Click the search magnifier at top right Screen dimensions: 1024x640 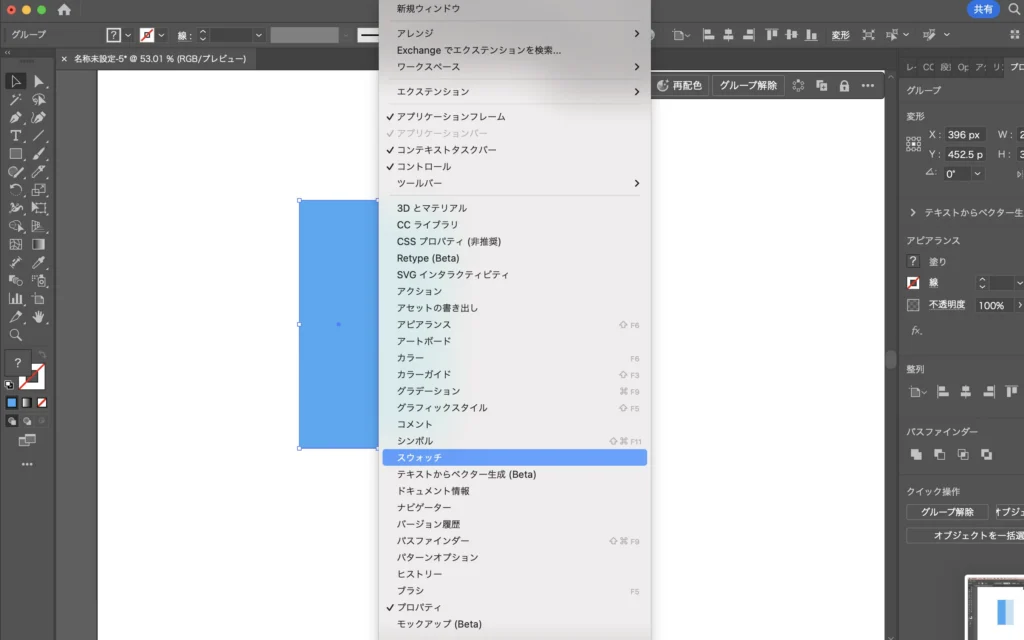click(x=1014, y=9)
